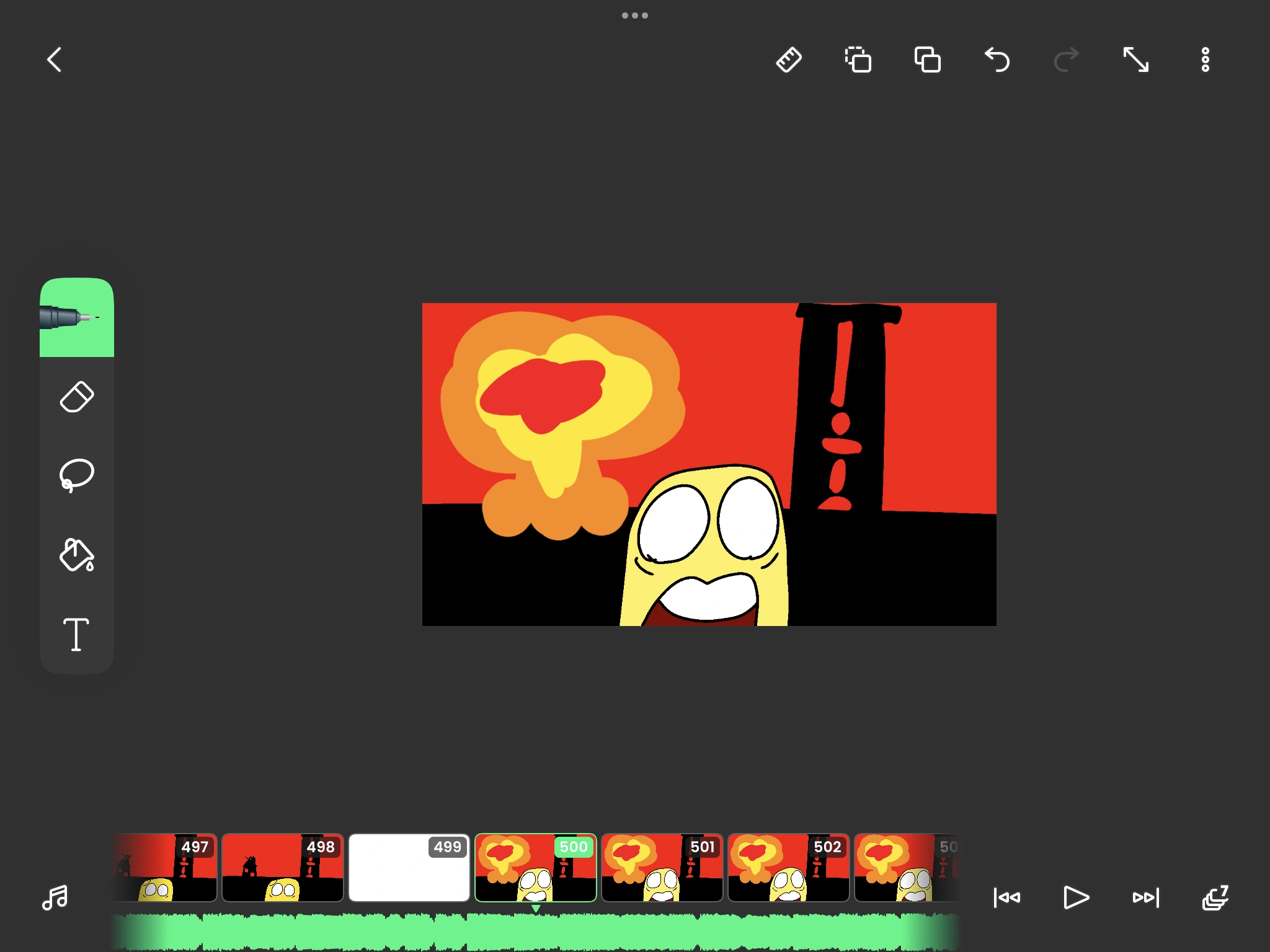Jump to the last frame
This screenshot has width=1270, height=952.
(x=1145, y=897)
